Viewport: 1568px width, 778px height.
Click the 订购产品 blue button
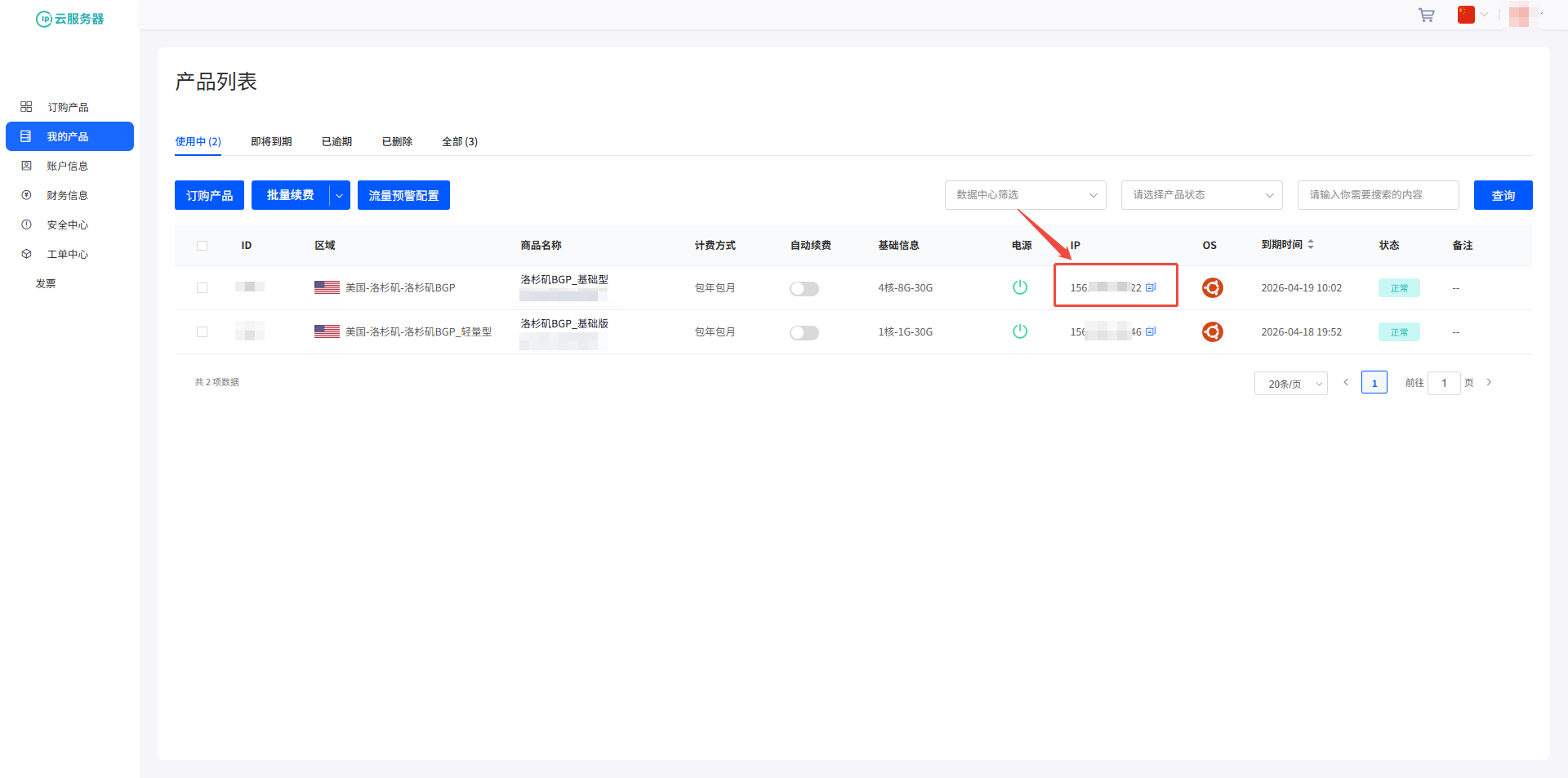[x=209, y=196]
